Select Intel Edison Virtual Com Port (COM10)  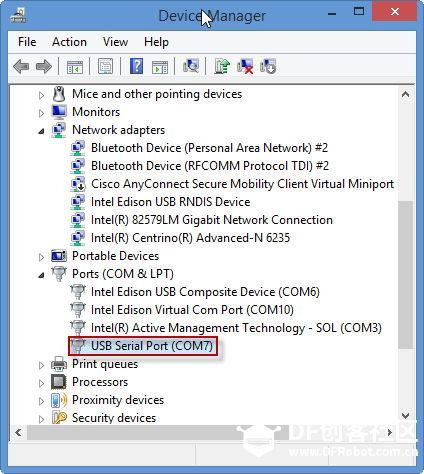(192, 310)
